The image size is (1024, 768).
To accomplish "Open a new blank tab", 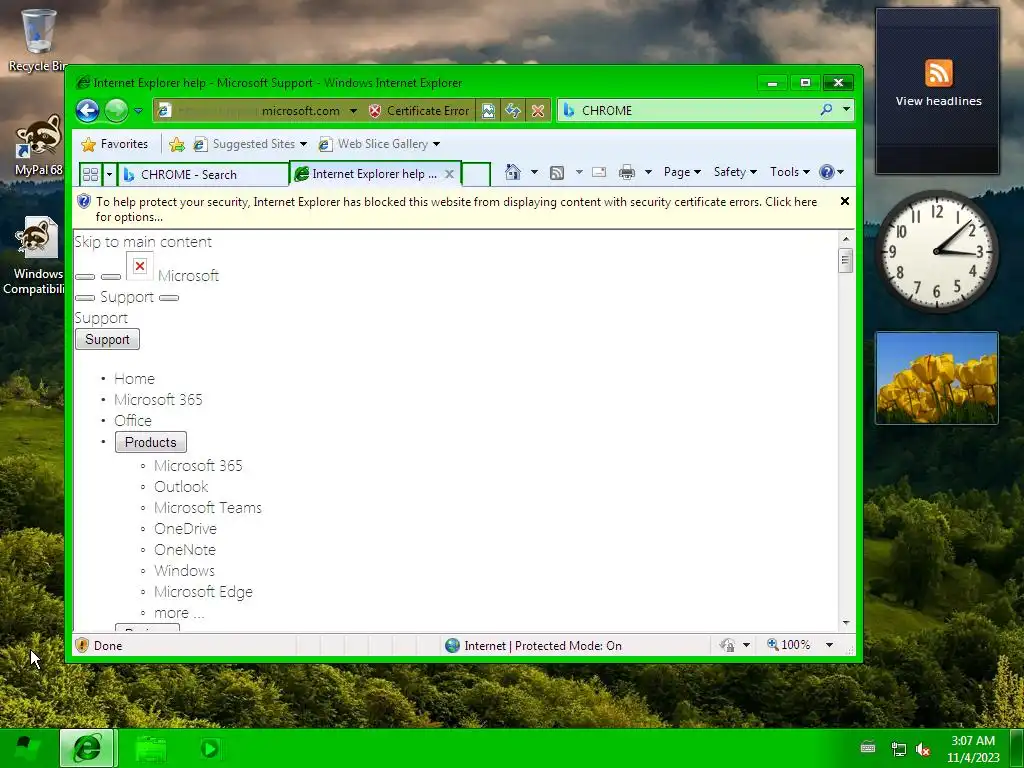I will [x=476, y=174].
